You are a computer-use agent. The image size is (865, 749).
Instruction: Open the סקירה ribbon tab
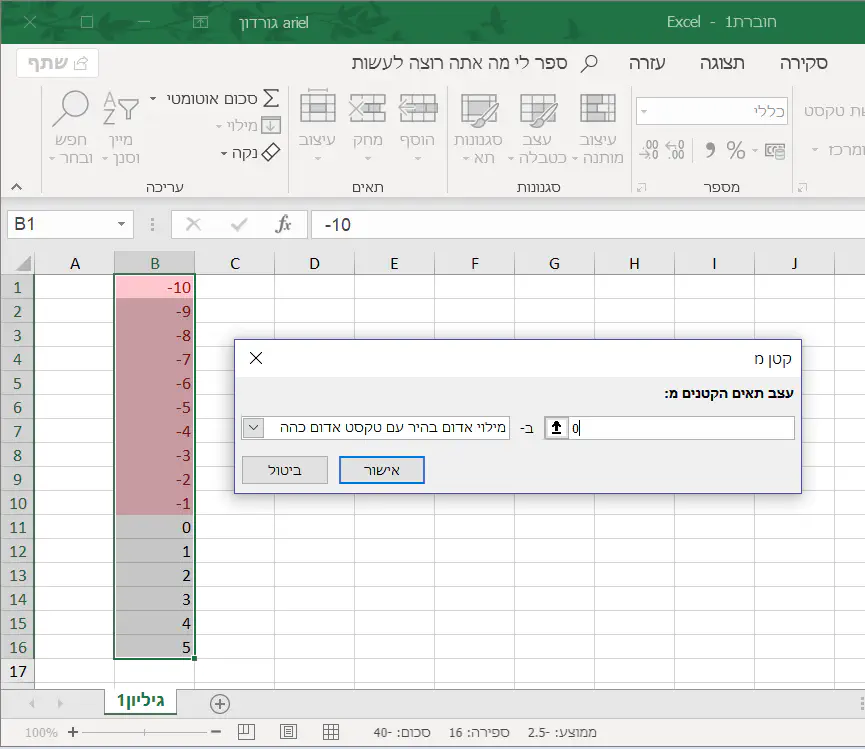tap(803, 63)
